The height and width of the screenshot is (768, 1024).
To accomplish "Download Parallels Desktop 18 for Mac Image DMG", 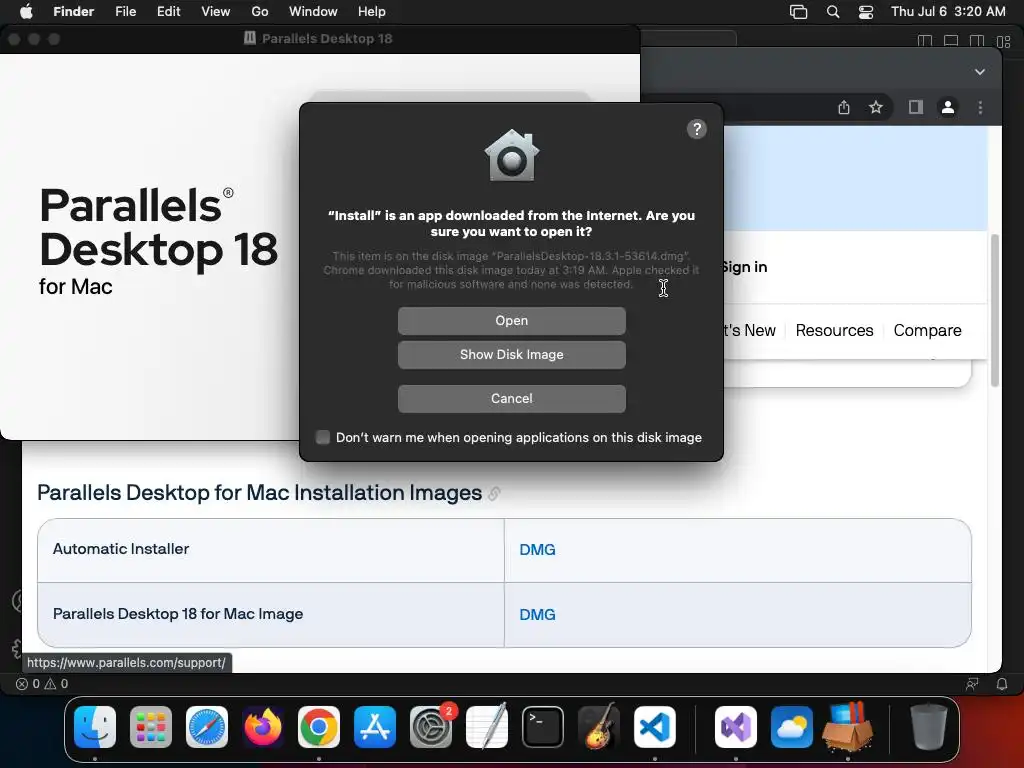I will pos(537,615).
